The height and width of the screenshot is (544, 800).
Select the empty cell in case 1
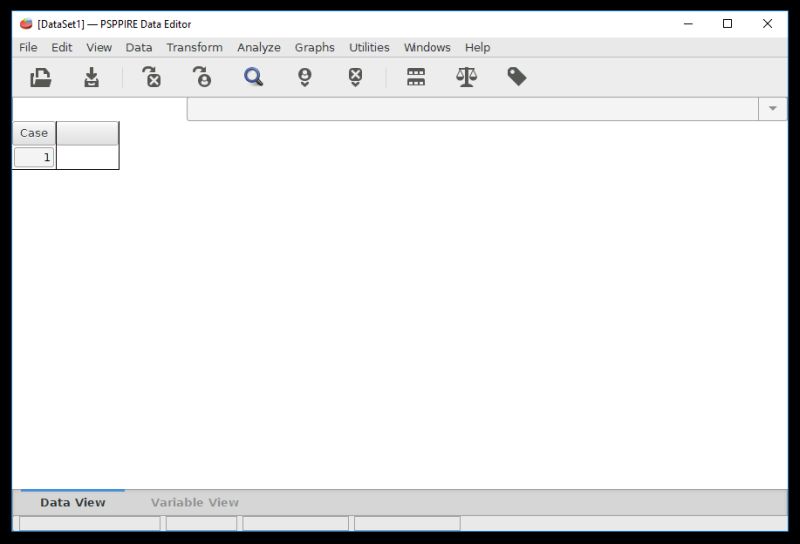[87, 158]
